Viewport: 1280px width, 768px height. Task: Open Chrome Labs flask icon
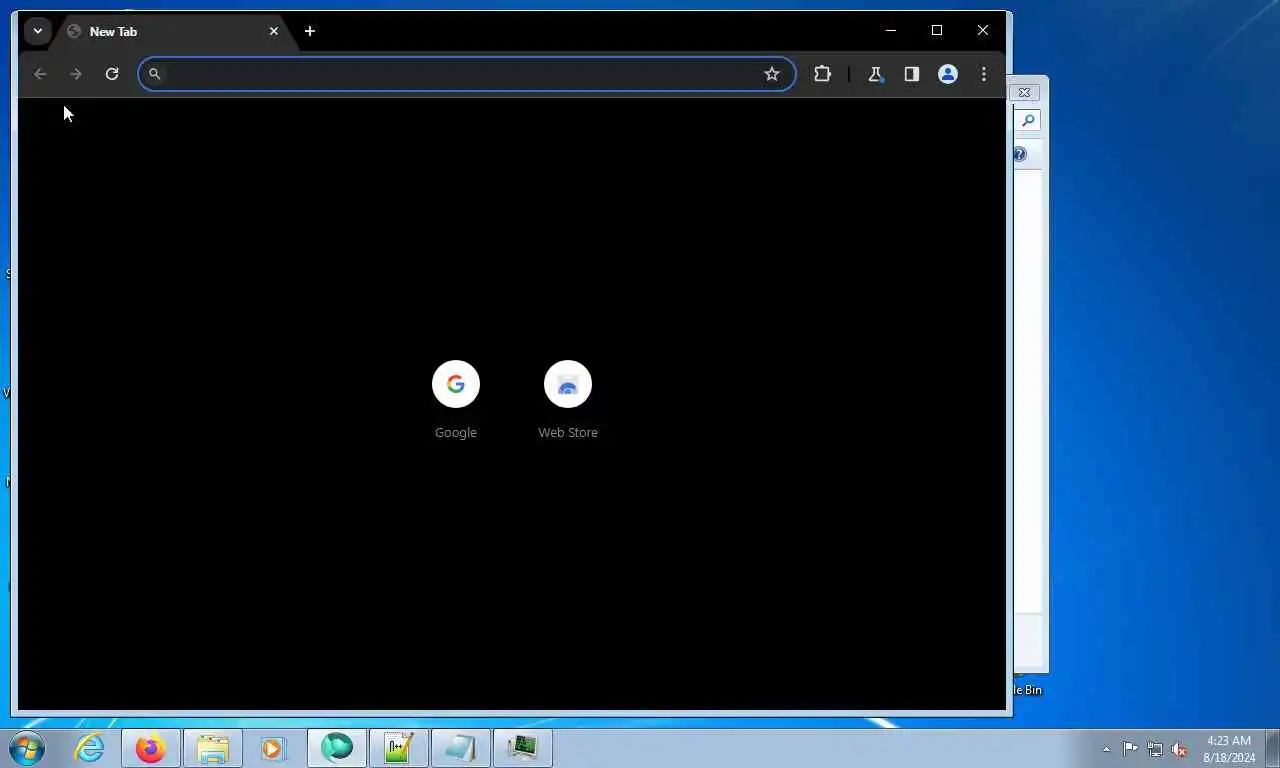(x=875, y=74)
